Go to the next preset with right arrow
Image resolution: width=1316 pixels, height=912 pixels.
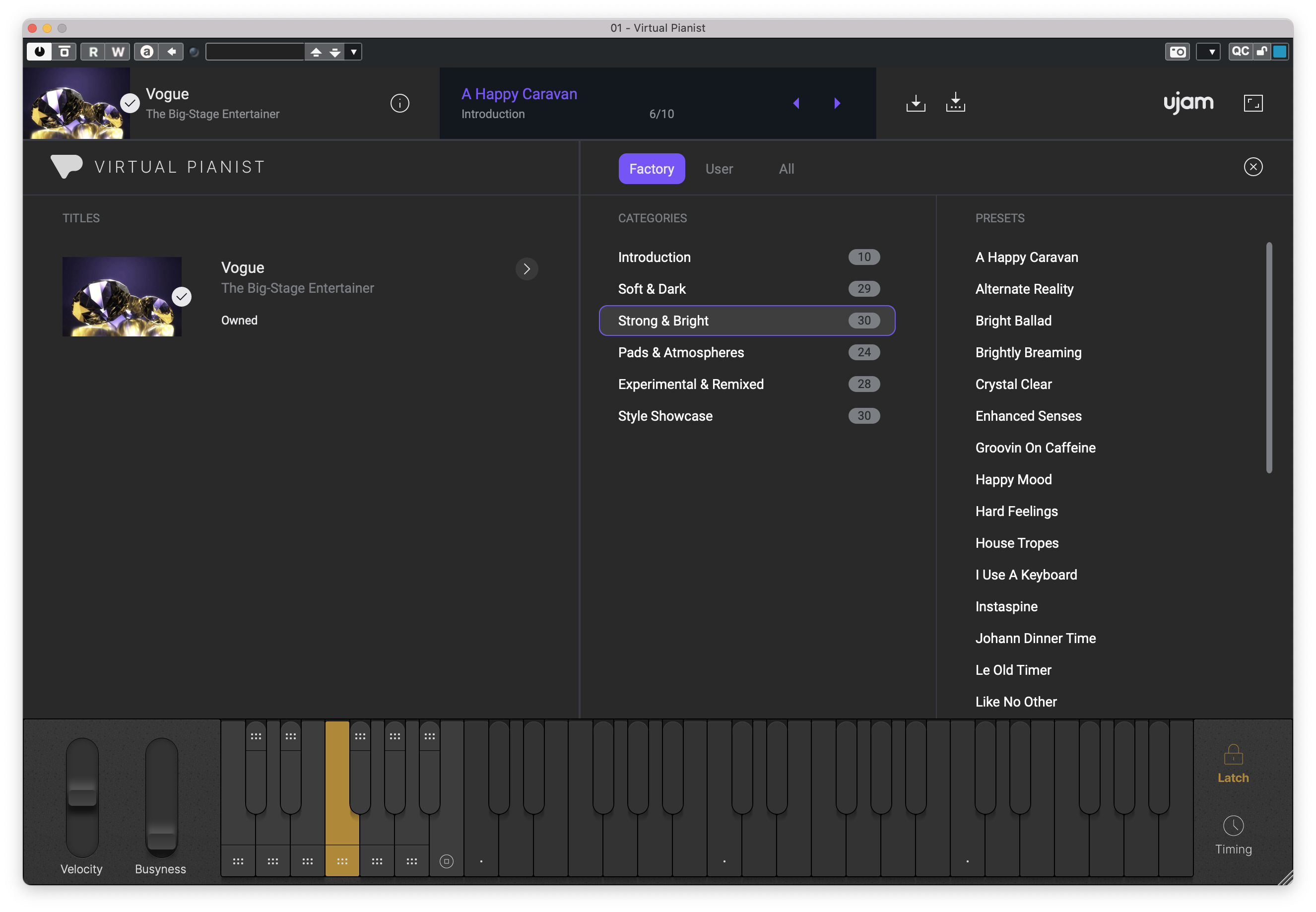click(837, 103)
